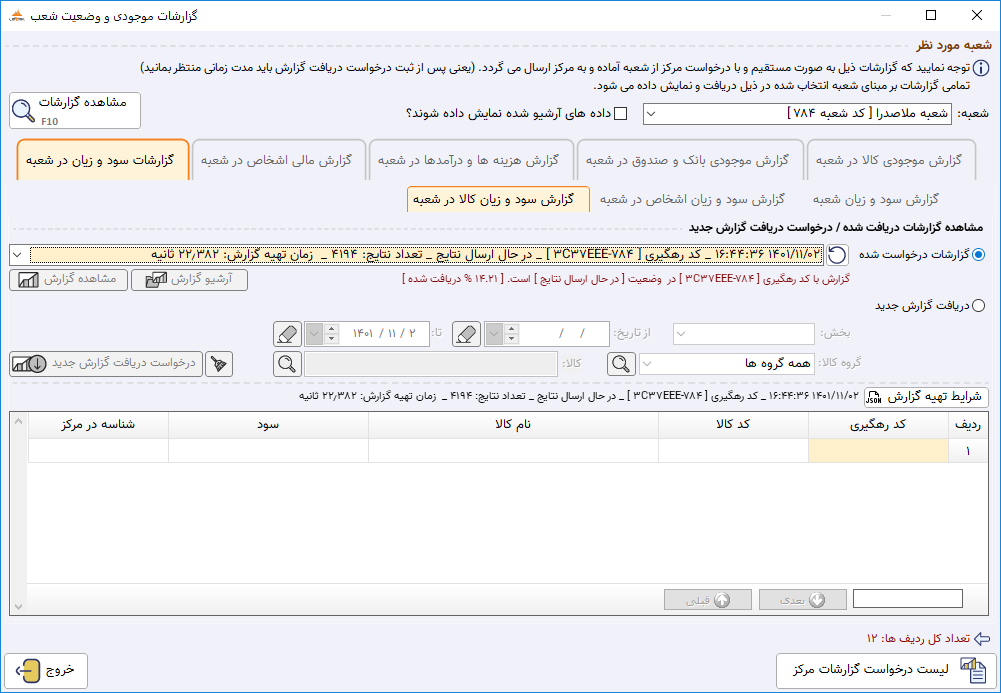Click the refresh icon next to requested reports list
Viewport: 1001px width, 693px height.
coord(837,255)
